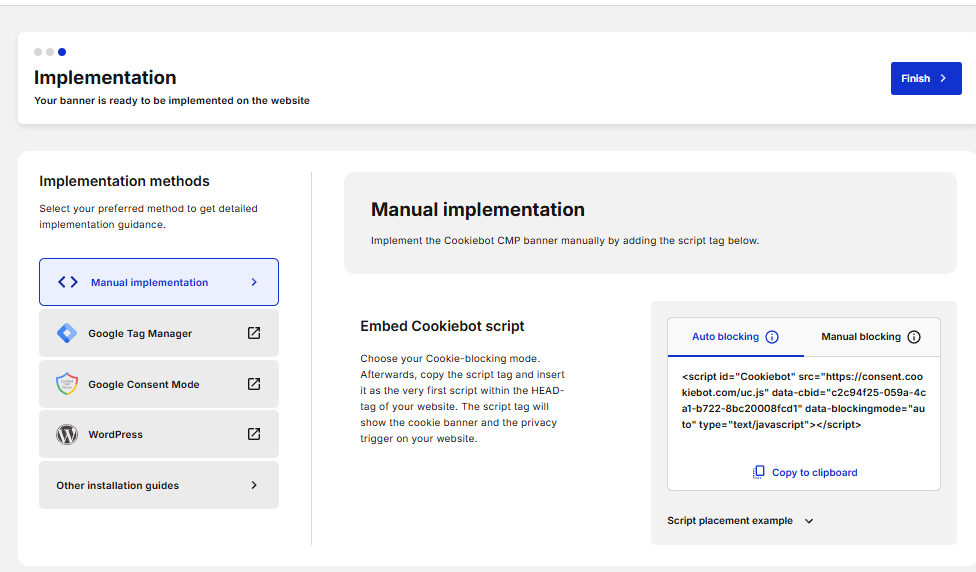Click the chevron arrow inside Finish button
Image resolution: width=976 pixels, height=572 pixels.
[943, 78]
